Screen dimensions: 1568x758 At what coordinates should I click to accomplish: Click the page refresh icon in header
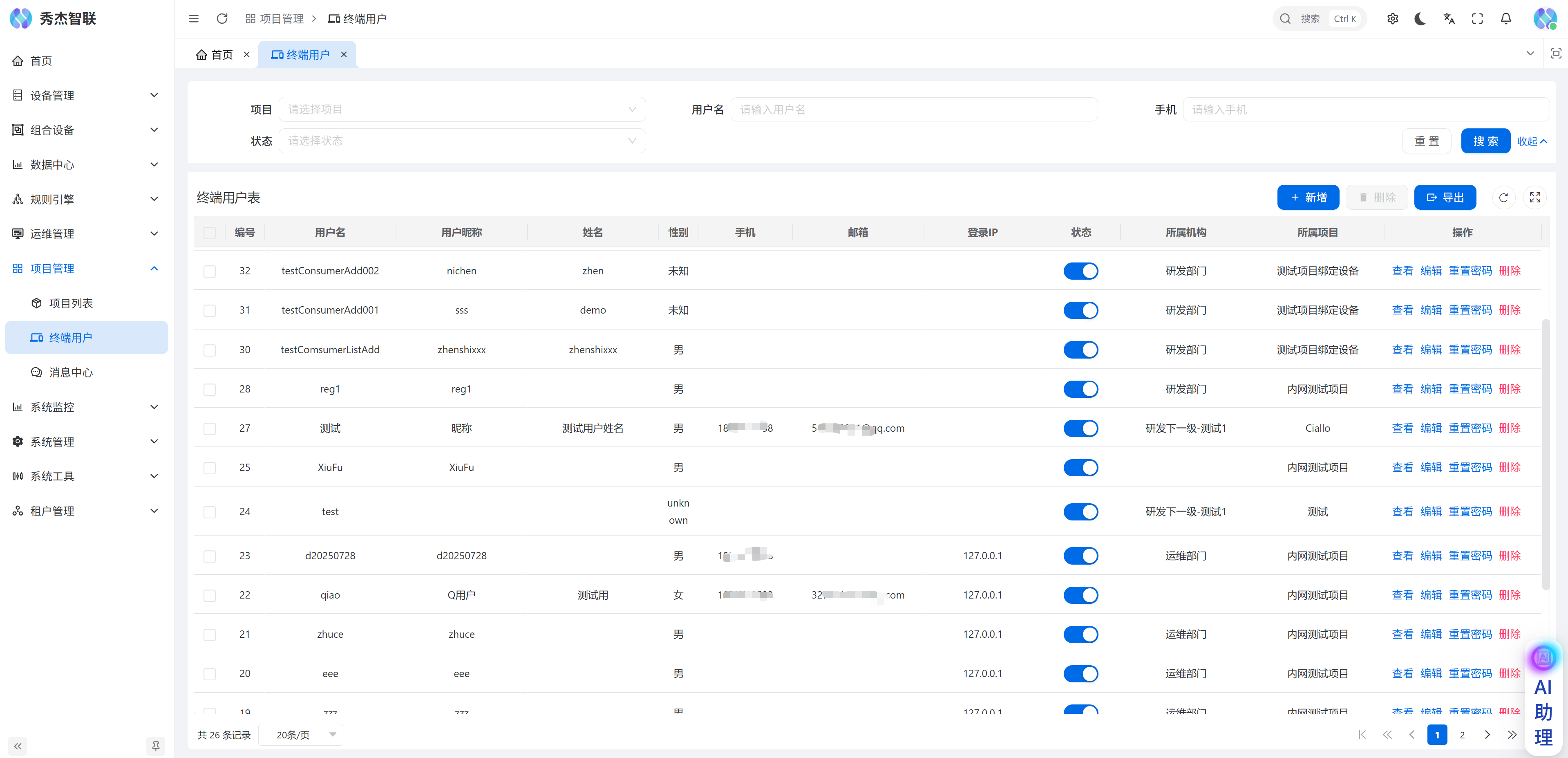tap(222, 19)
